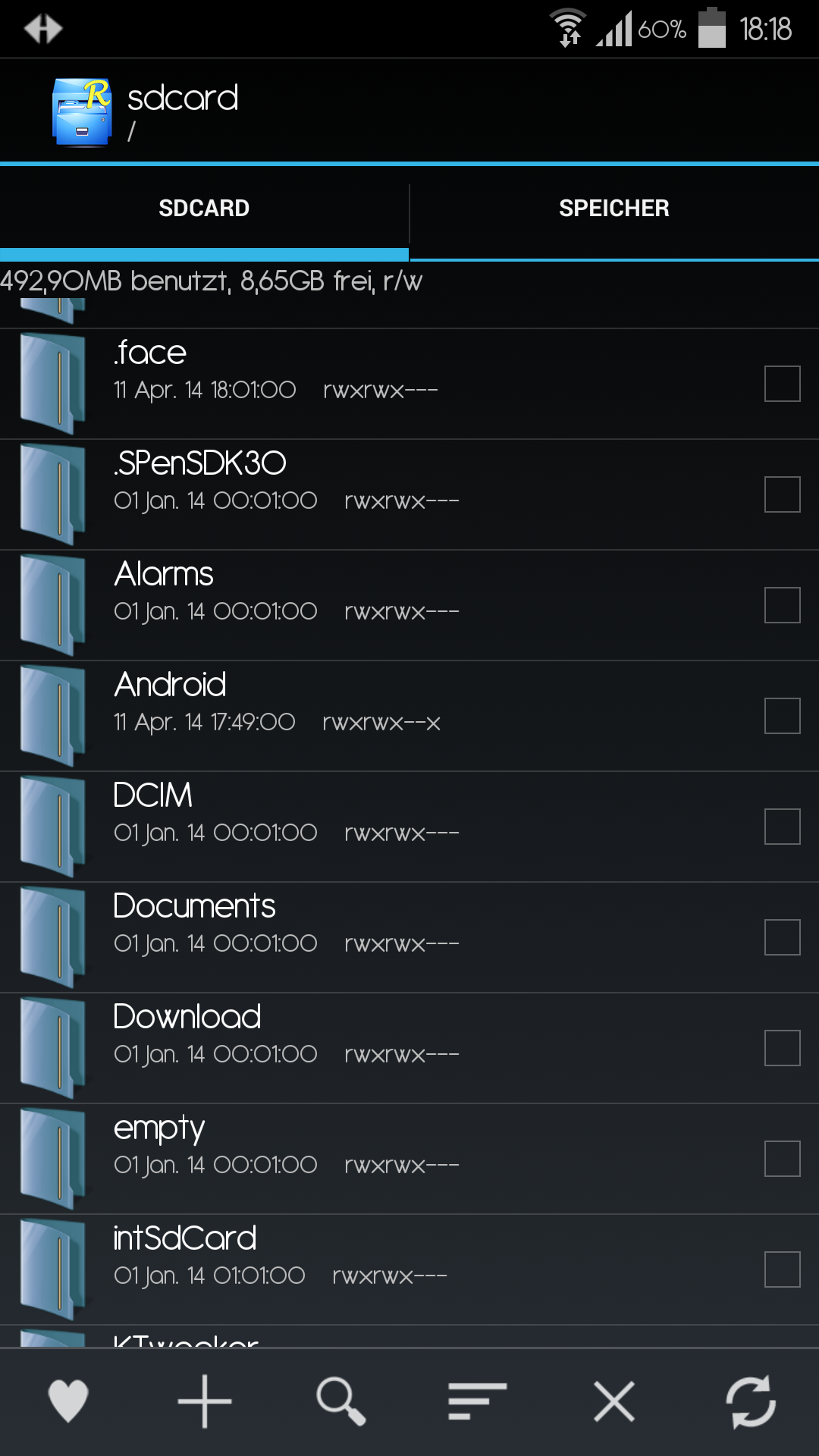Open the intSdCard folder
Image resolution: width=819 pixels, height=1456 pixels.
click(x=409, y=1269)
